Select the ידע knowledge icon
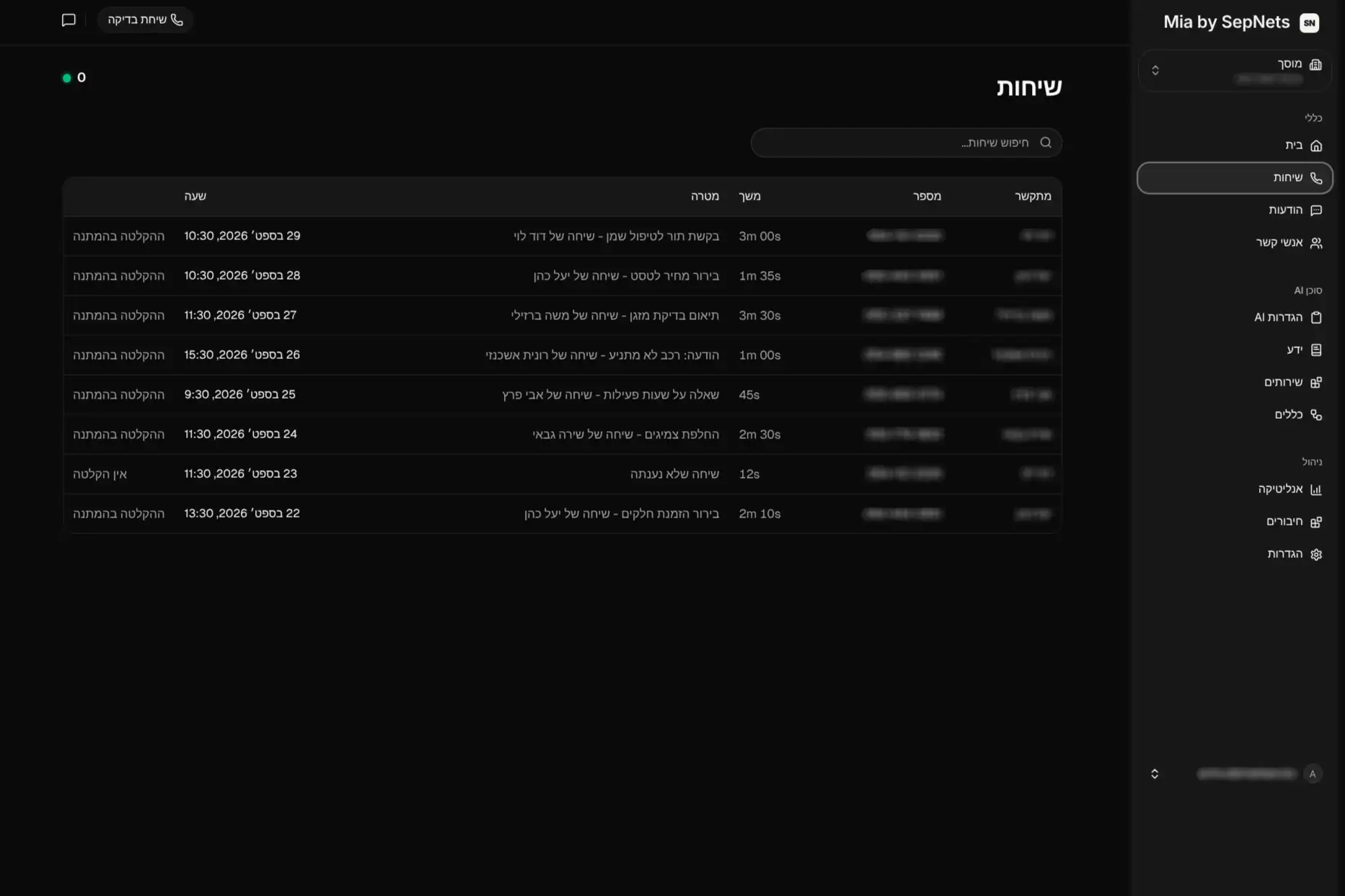This screenshot has width=1345, height=896. click(x=1315, y=350)
